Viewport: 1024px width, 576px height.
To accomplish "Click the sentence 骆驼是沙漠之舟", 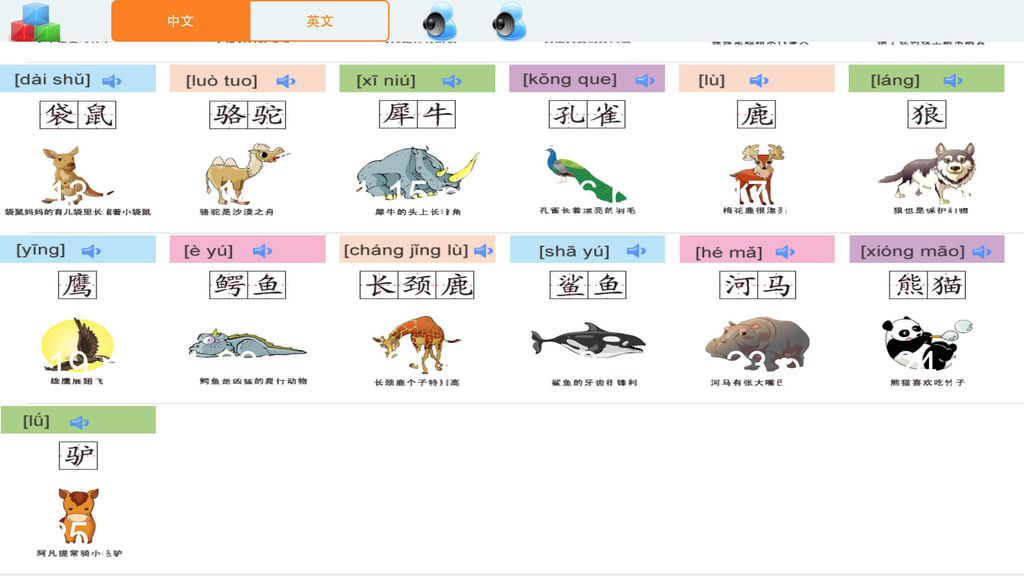I will tap(236, 212).
